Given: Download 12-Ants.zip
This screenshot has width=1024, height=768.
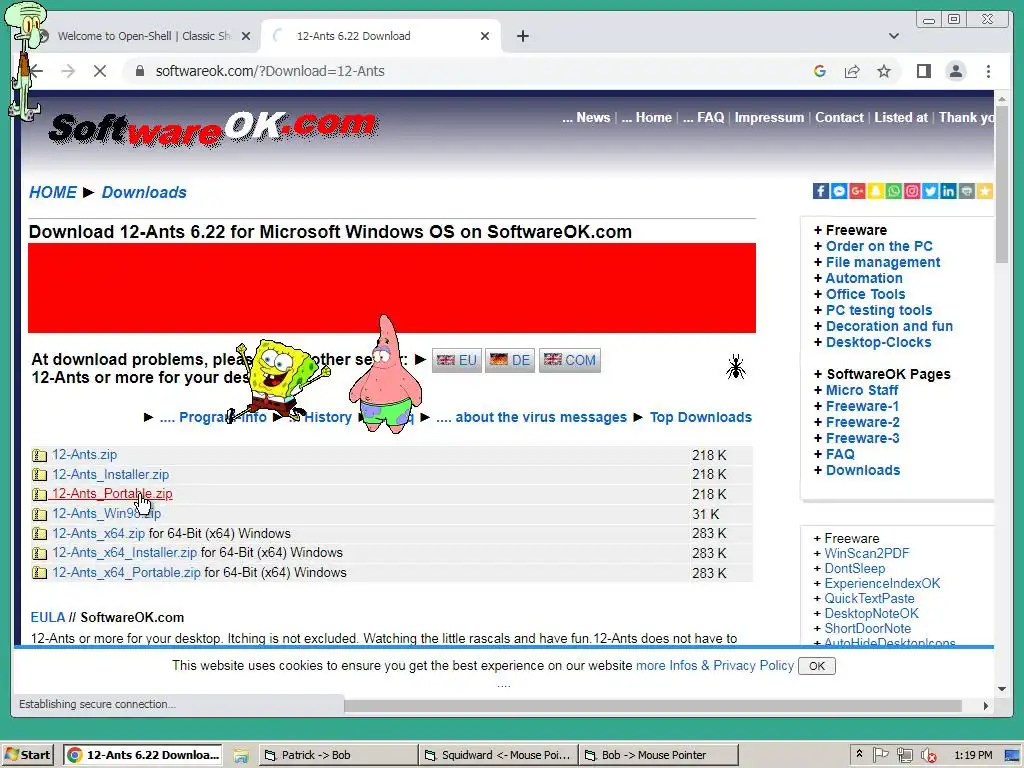Looking at the screenshot, I should click(x=84, y=455).
